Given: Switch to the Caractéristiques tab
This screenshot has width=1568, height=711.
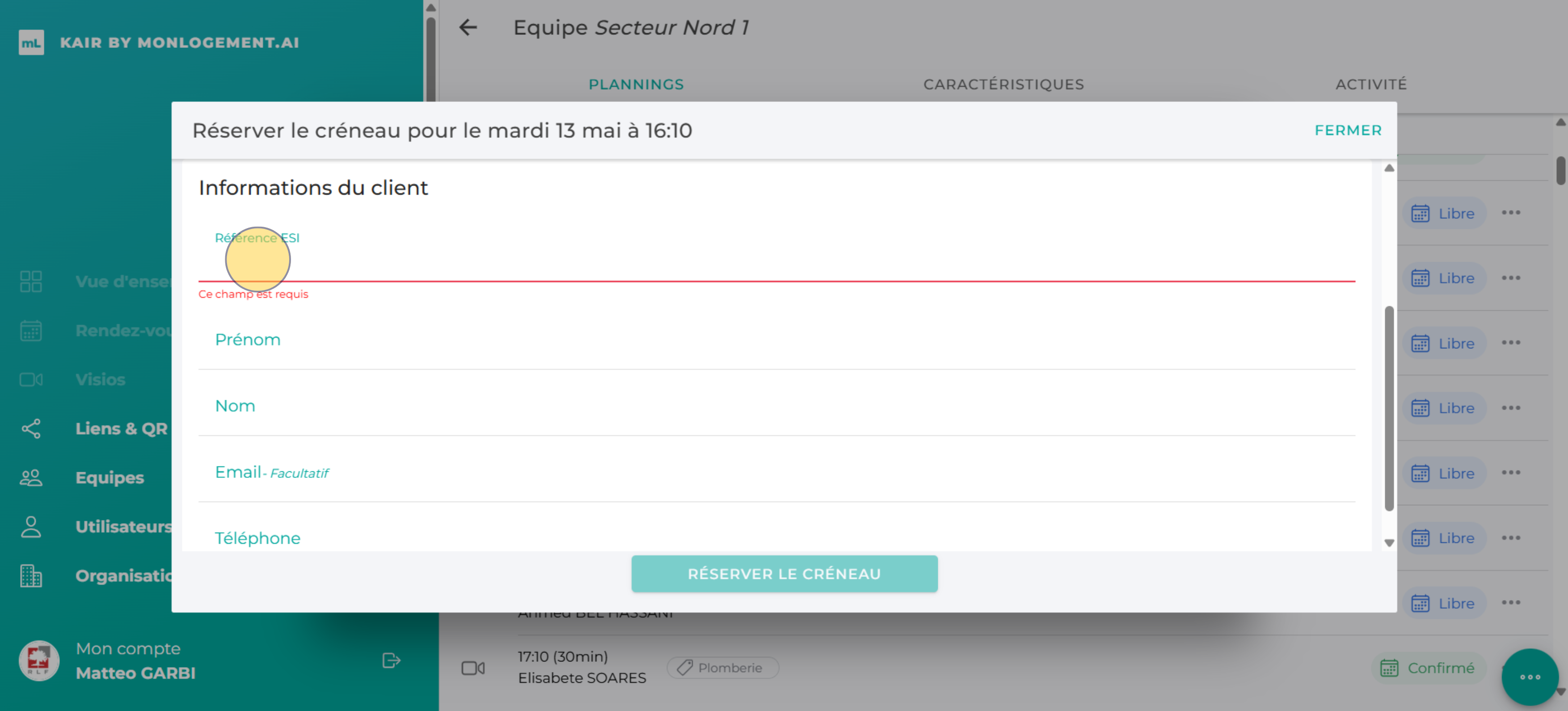Looking at the screenshot, I should [x=1003, y=84].
